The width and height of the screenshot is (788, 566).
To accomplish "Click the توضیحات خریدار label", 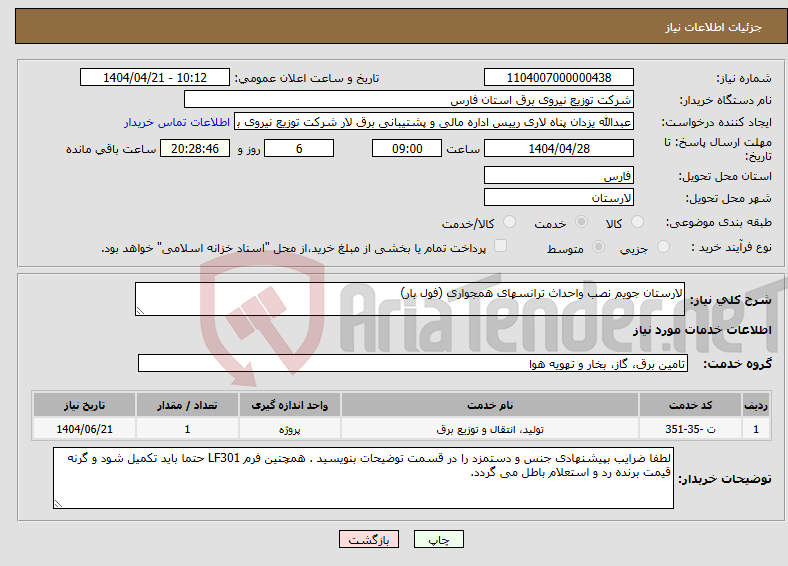I will point(725,479).
